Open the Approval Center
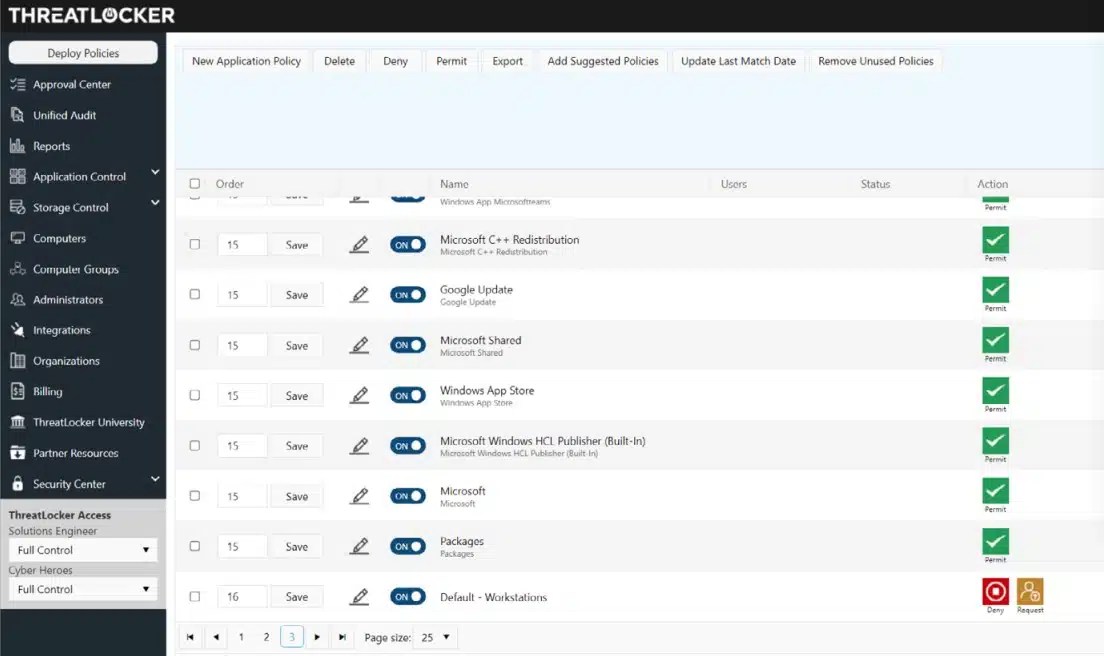 [x=71, y=84]
